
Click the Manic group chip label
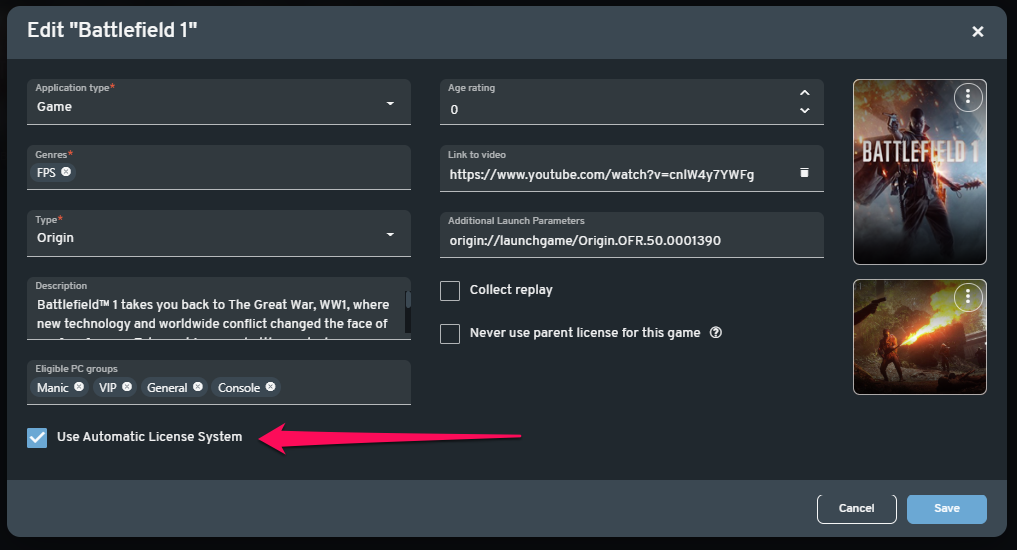[x=52, y=387]
